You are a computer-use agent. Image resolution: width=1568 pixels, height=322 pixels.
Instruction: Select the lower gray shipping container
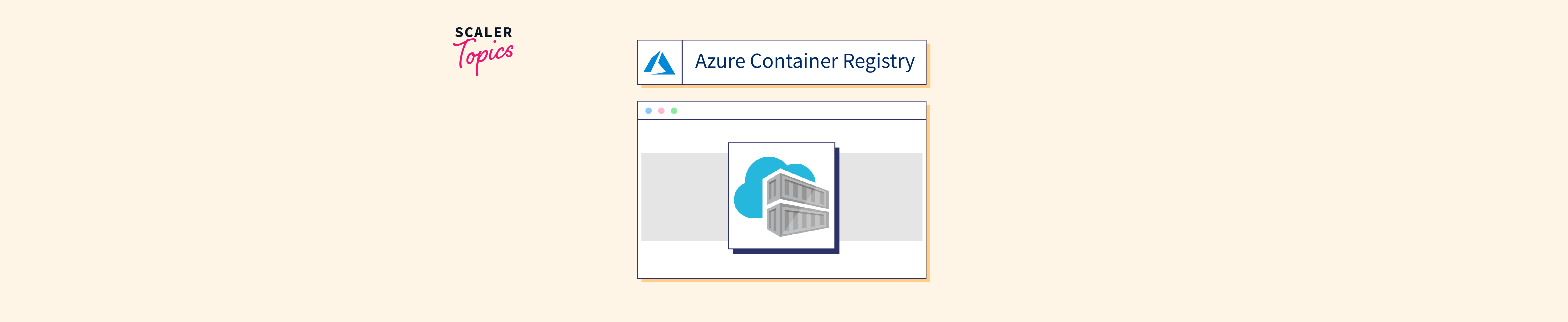pos(797,220)
